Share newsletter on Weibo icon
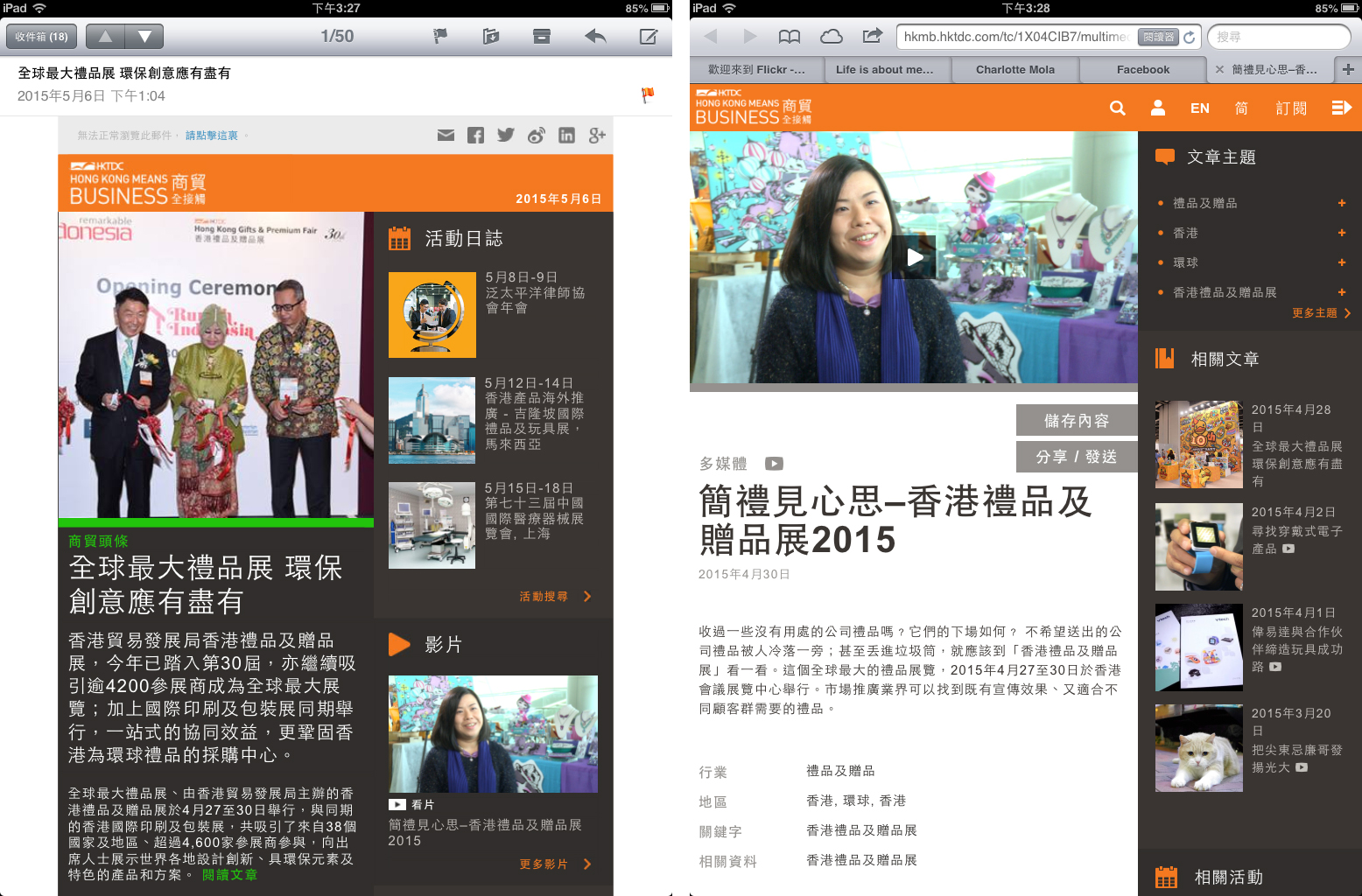 537,135
